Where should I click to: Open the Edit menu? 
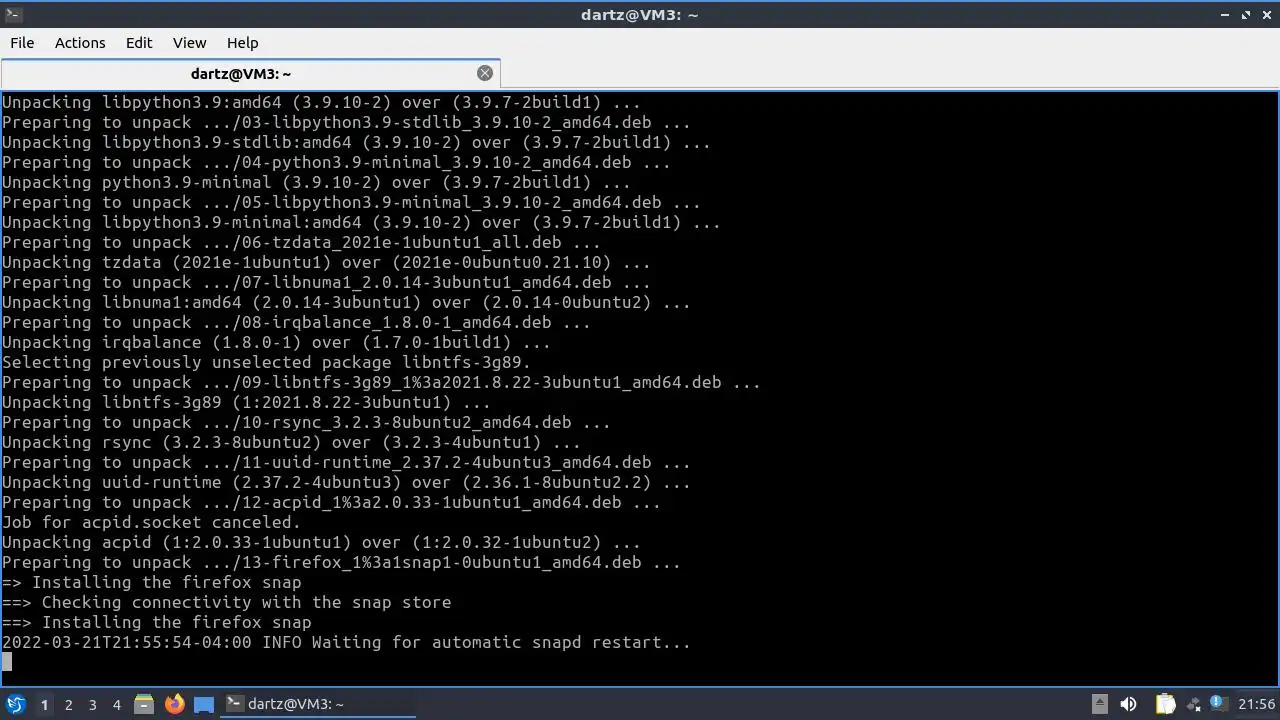139,43
